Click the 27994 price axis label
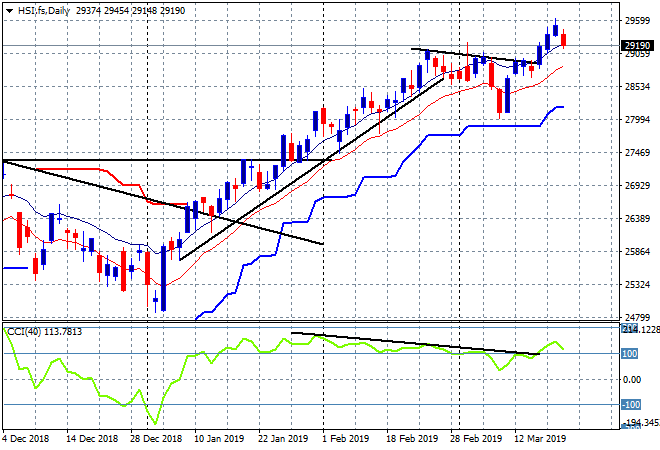 pos(638,120)
